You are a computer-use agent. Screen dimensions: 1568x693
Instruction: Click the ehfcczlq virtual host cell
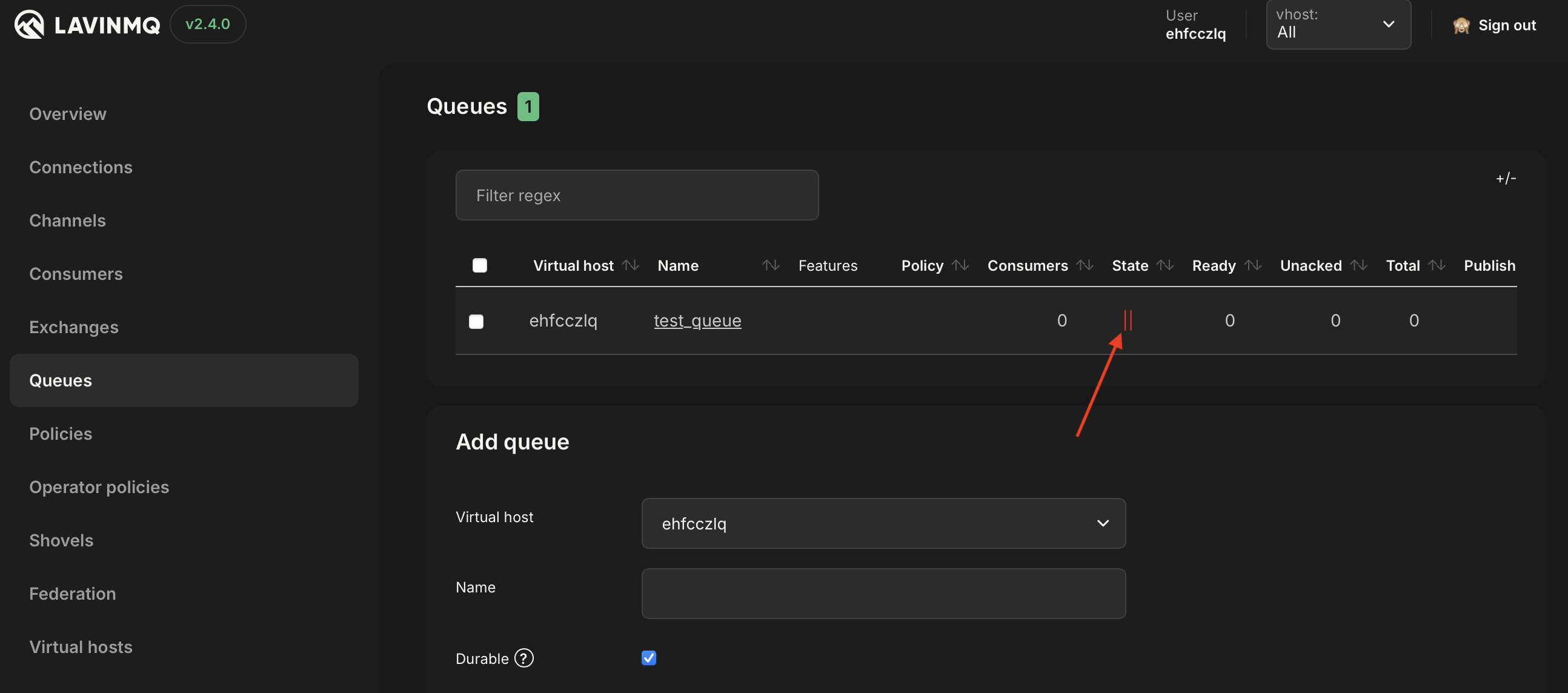pyautogui.click(x=563, y=320)
